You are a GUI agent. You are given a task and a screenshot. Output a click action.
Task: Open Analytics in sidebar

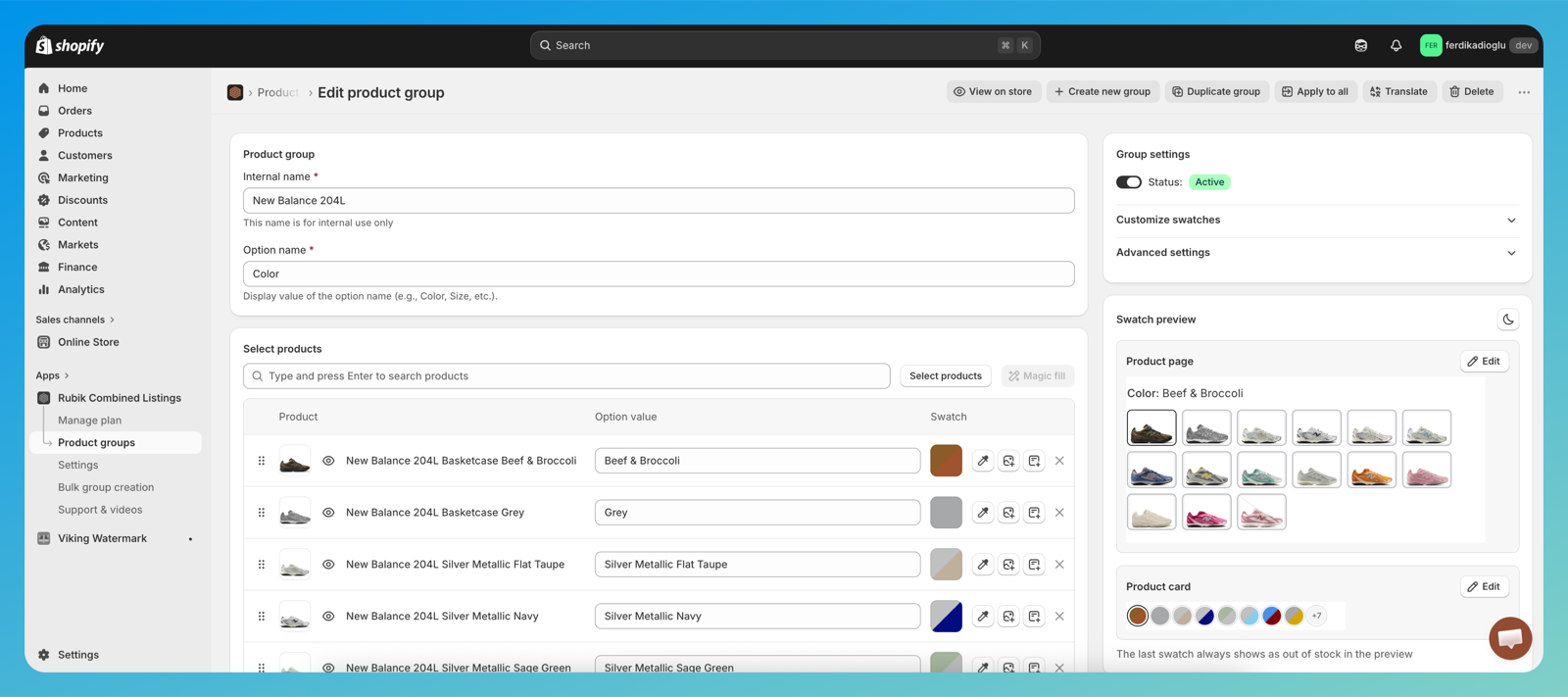tap(80, 289)
